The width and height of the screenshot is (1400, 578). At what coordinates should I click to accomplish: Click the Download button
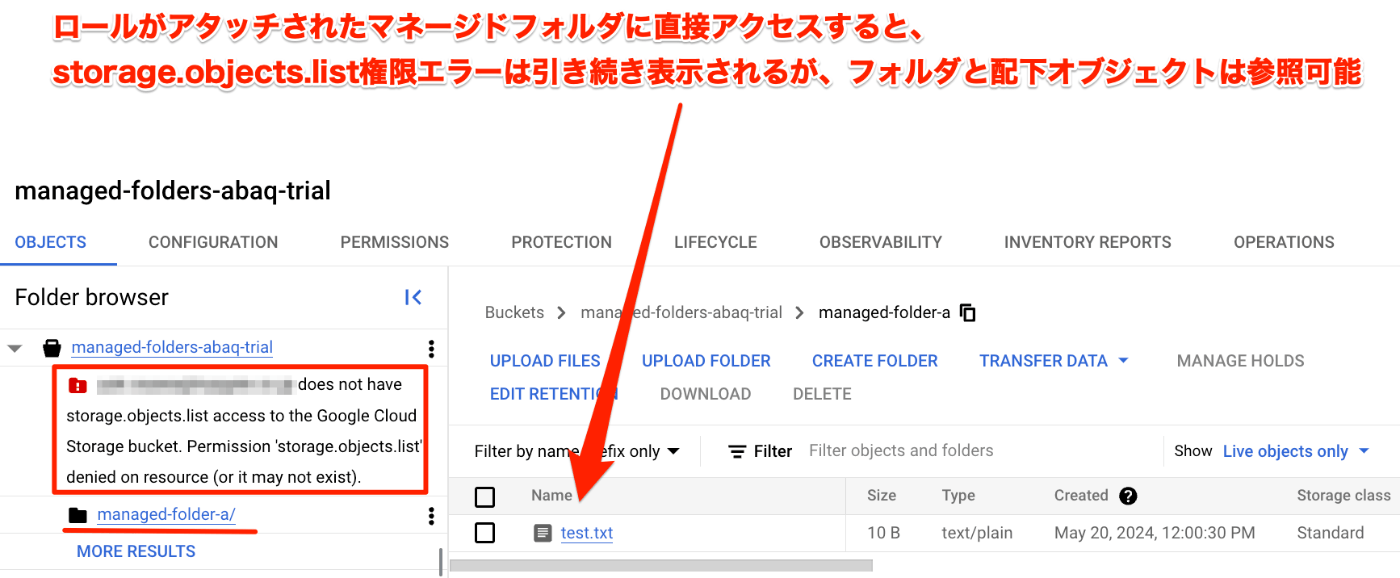coord(705,394)
